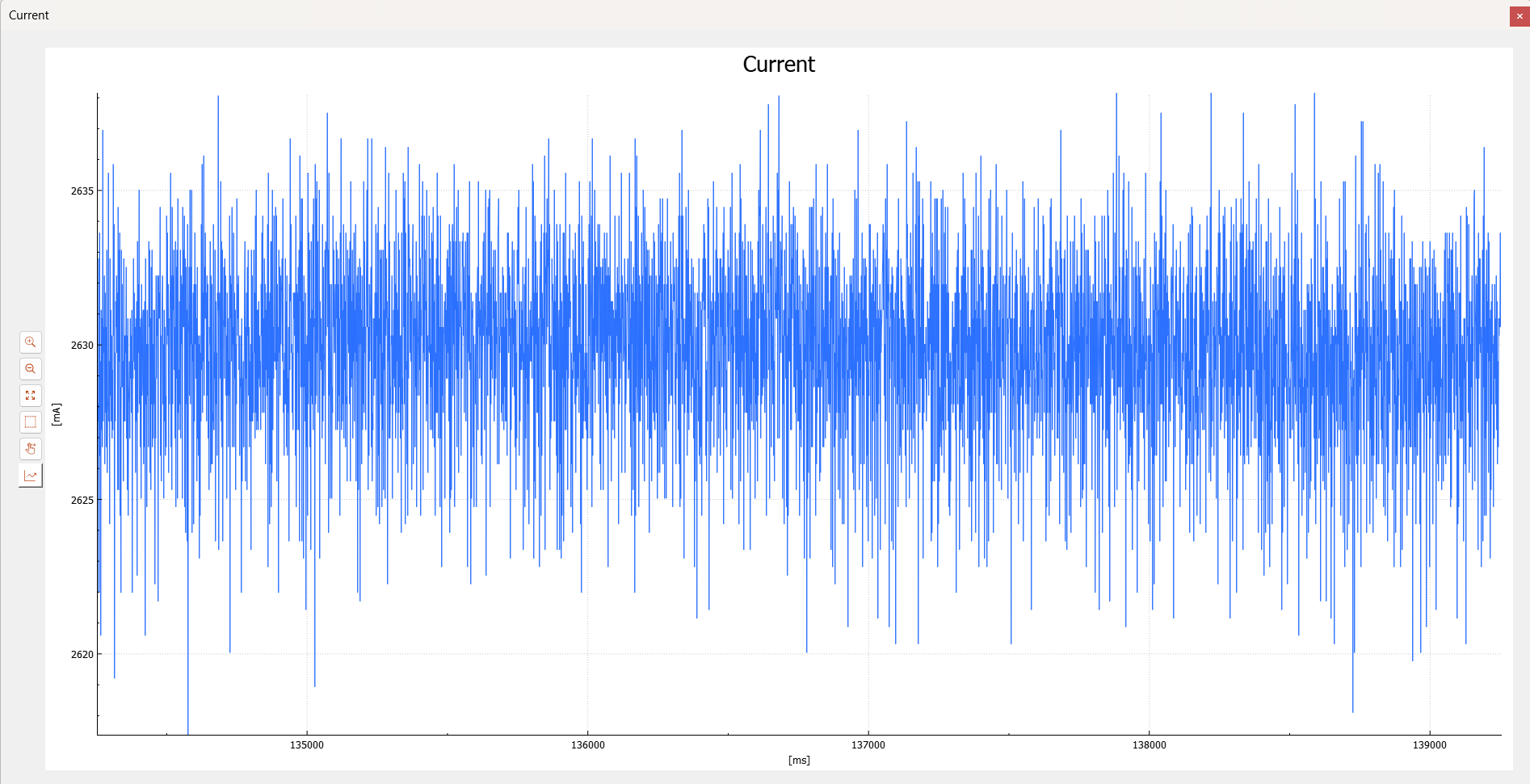
Task: Click the 2630 y-axis tick label
Action: (82, 346)
